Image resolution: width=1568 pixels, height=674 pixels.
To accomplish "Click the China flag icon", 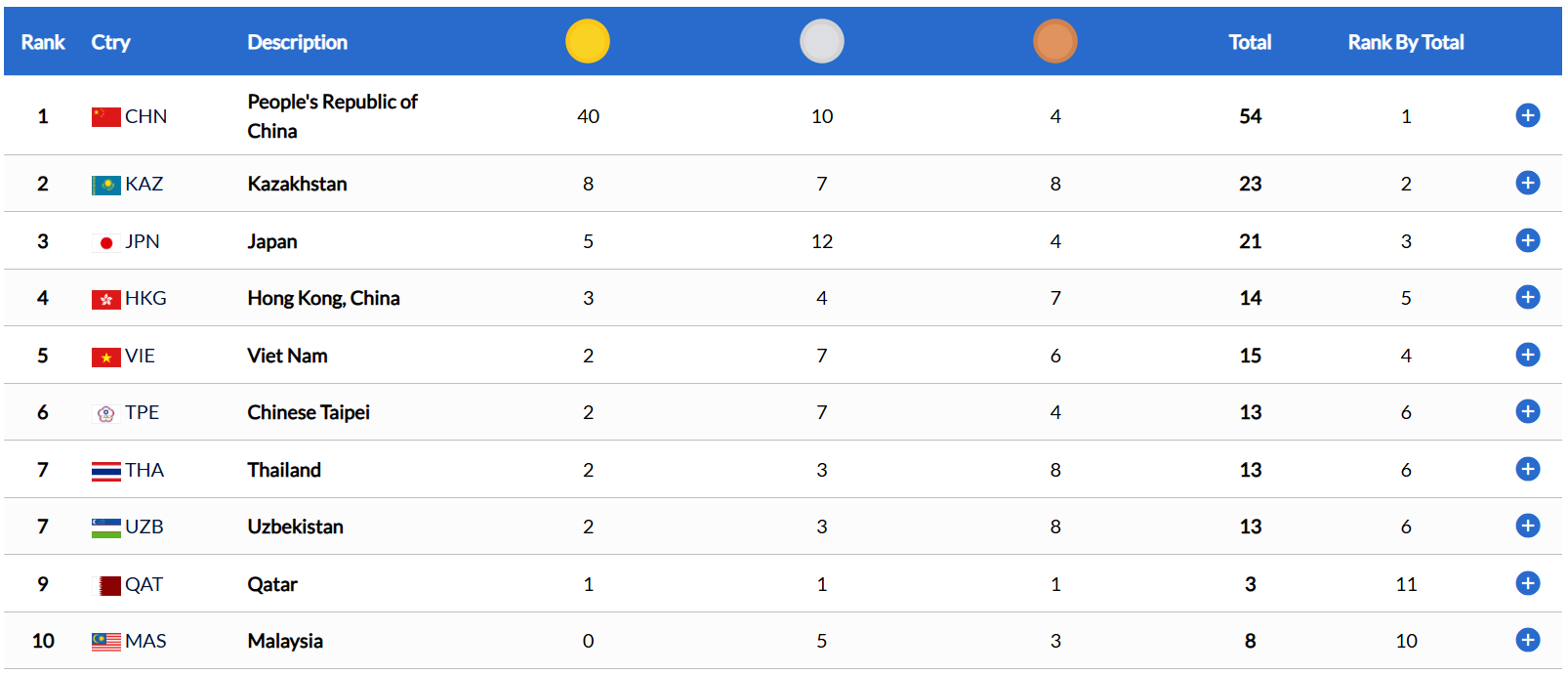I will click(x=105, y=117).
